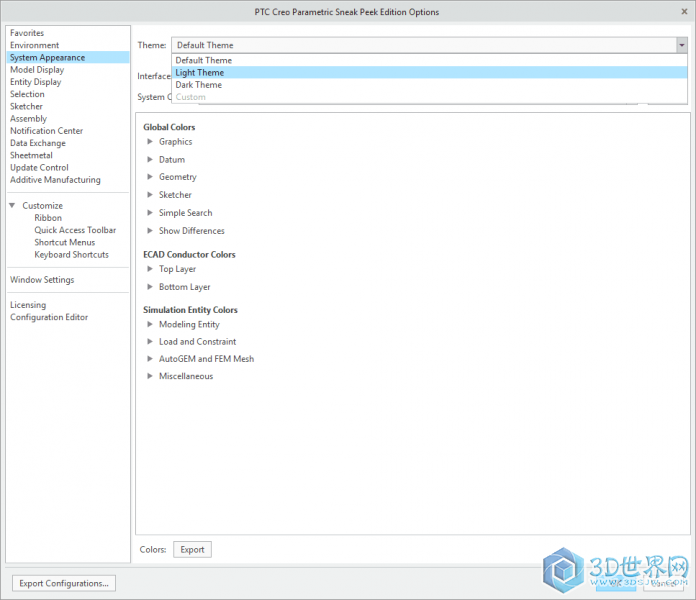Screen dimensions: 696x600
Task: Expand Load and Constraint colors
Action: 150,342
